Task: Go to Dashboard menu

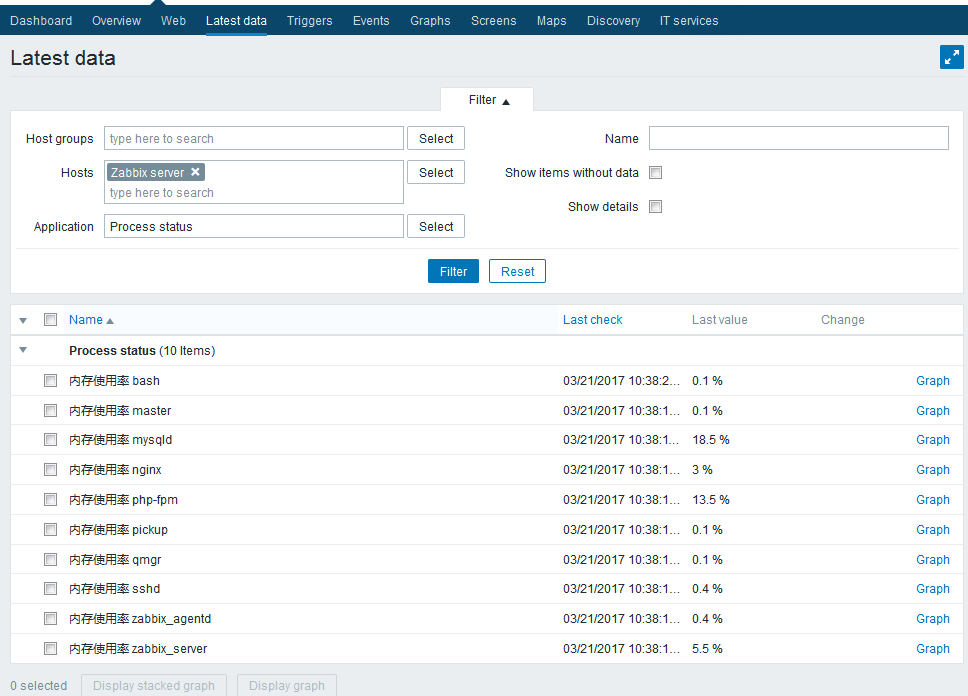Action: [x=41, y=20]
